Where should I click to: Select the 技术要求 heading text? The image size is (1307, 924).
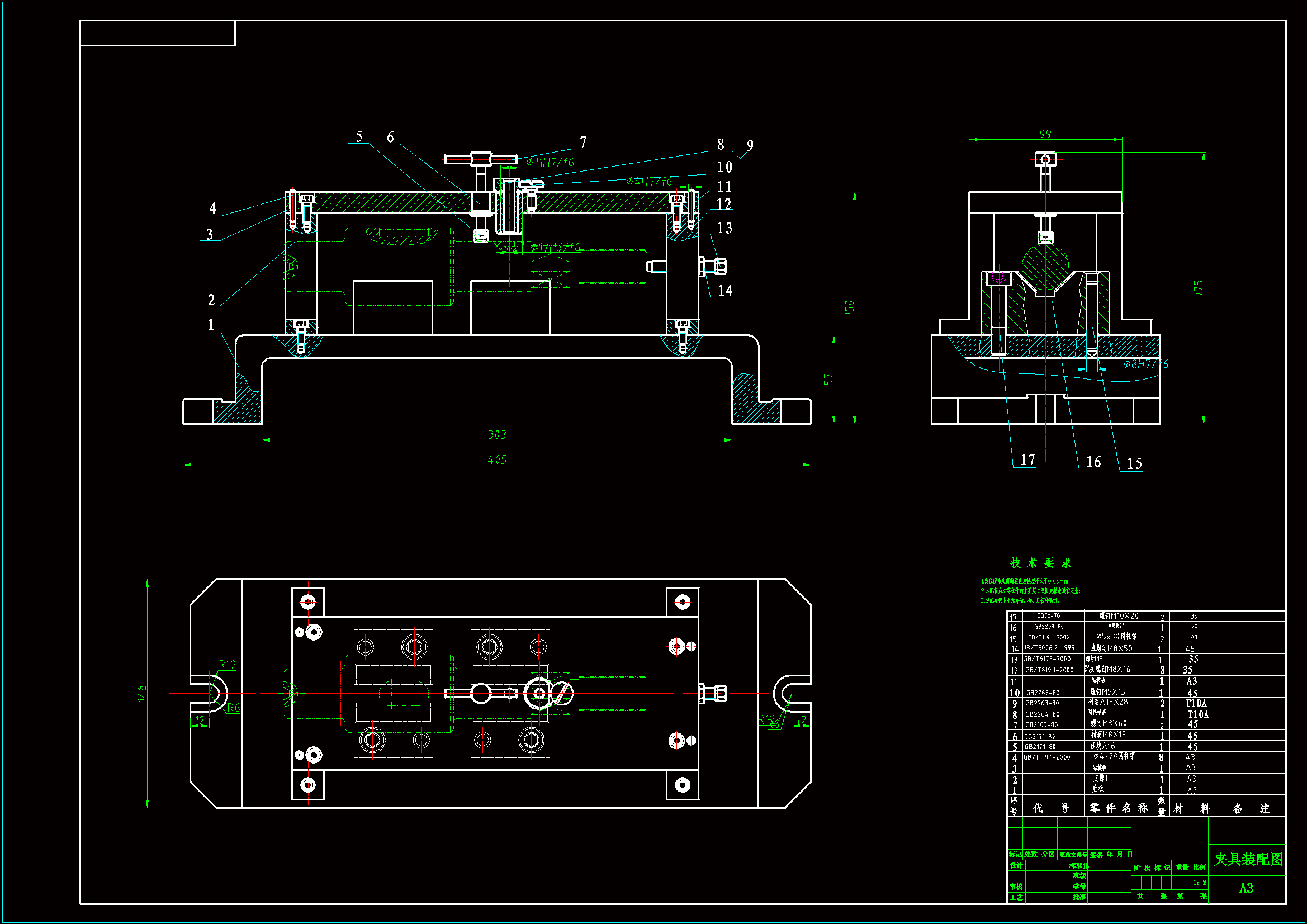(1040, 562)
